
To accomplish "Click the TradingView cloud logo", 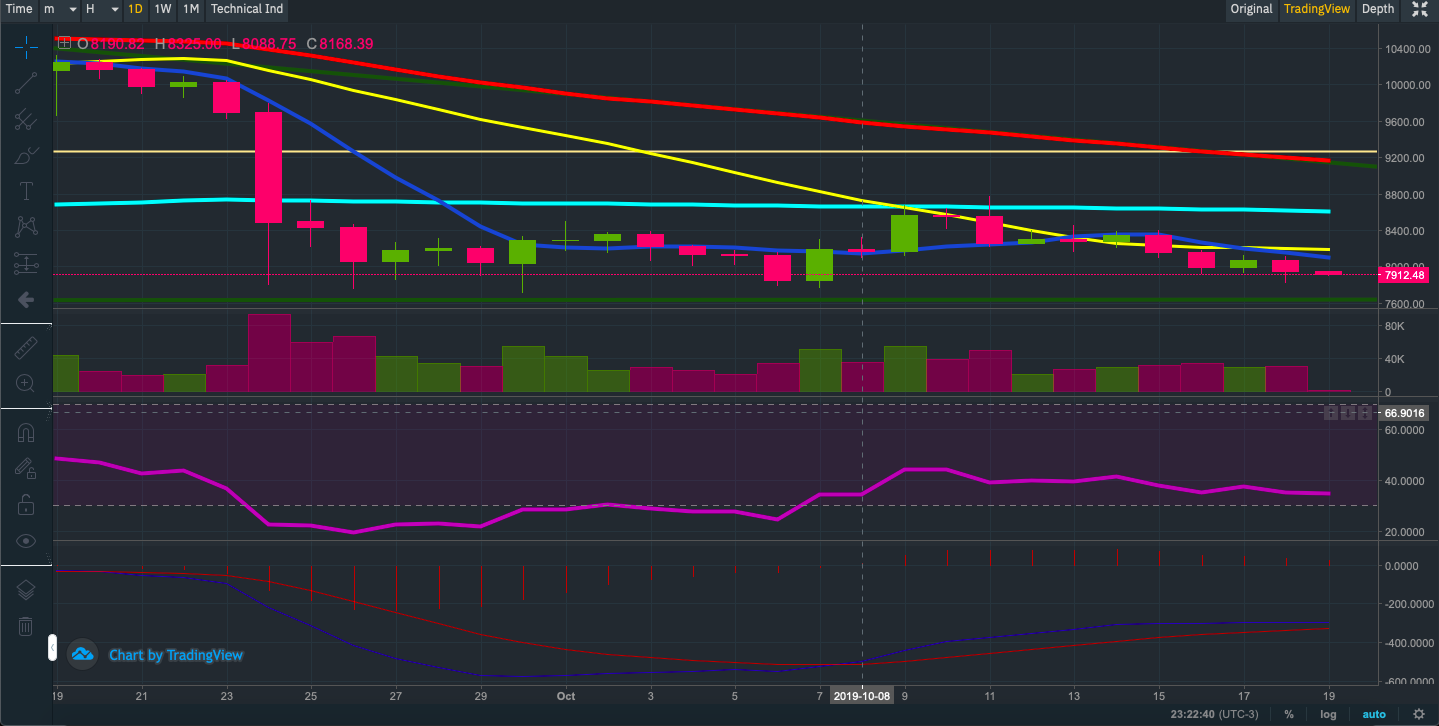I will [x=82, y=654].
